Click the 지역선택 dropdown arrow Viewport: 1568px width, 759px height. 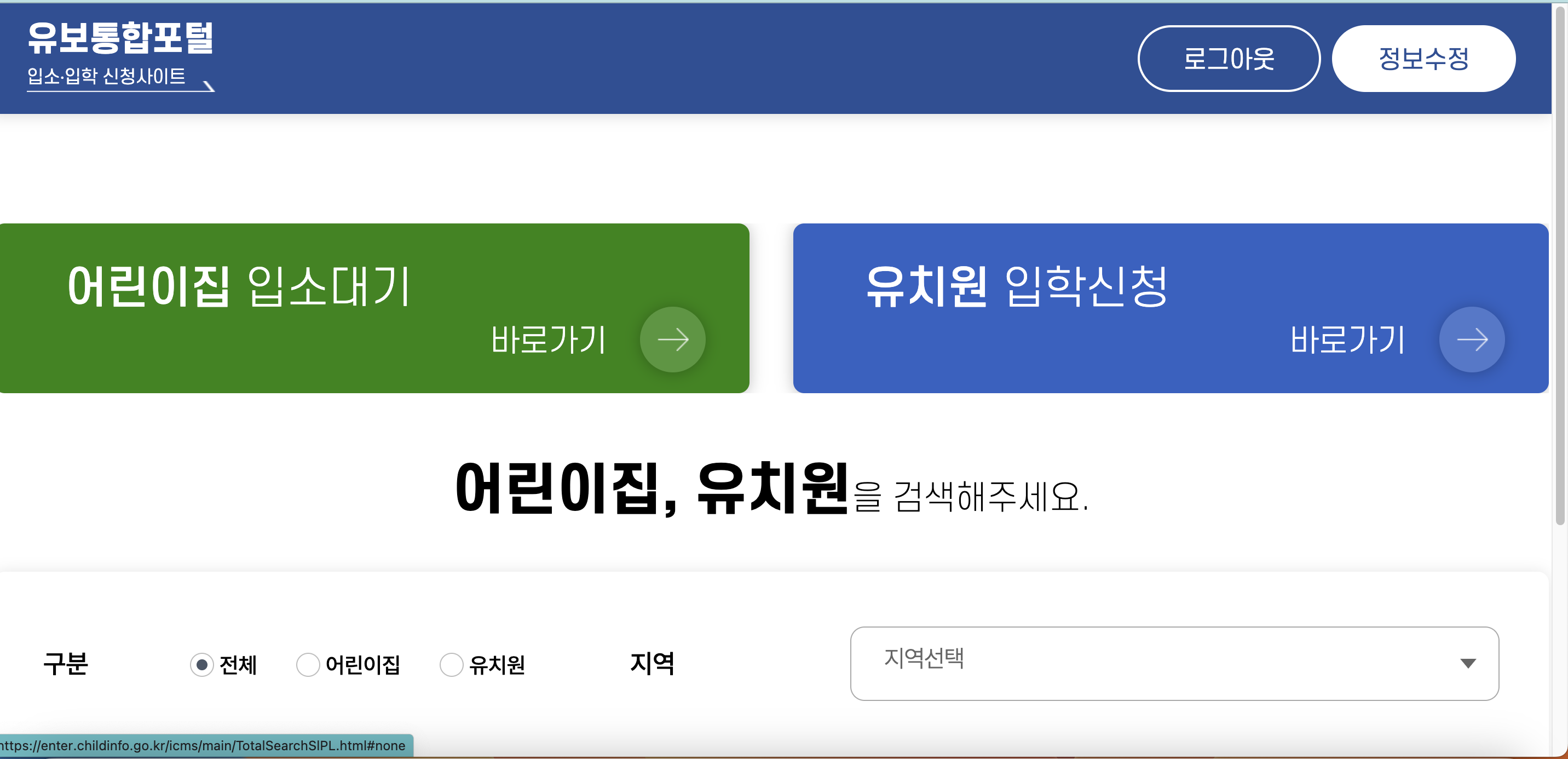point(1468,663)
